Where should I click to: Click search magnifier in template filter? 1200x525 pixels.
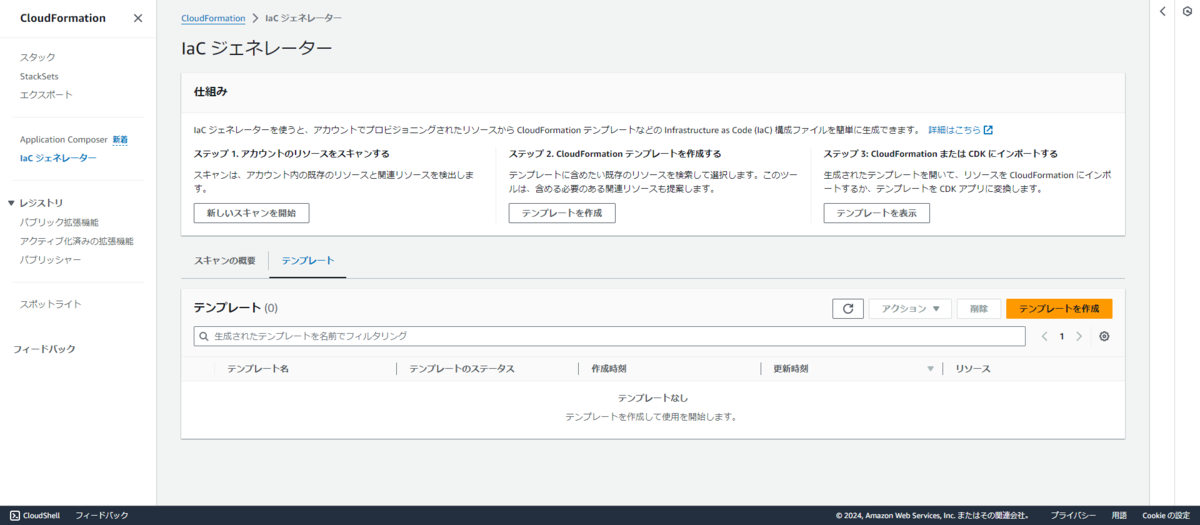tap(205, 336)
